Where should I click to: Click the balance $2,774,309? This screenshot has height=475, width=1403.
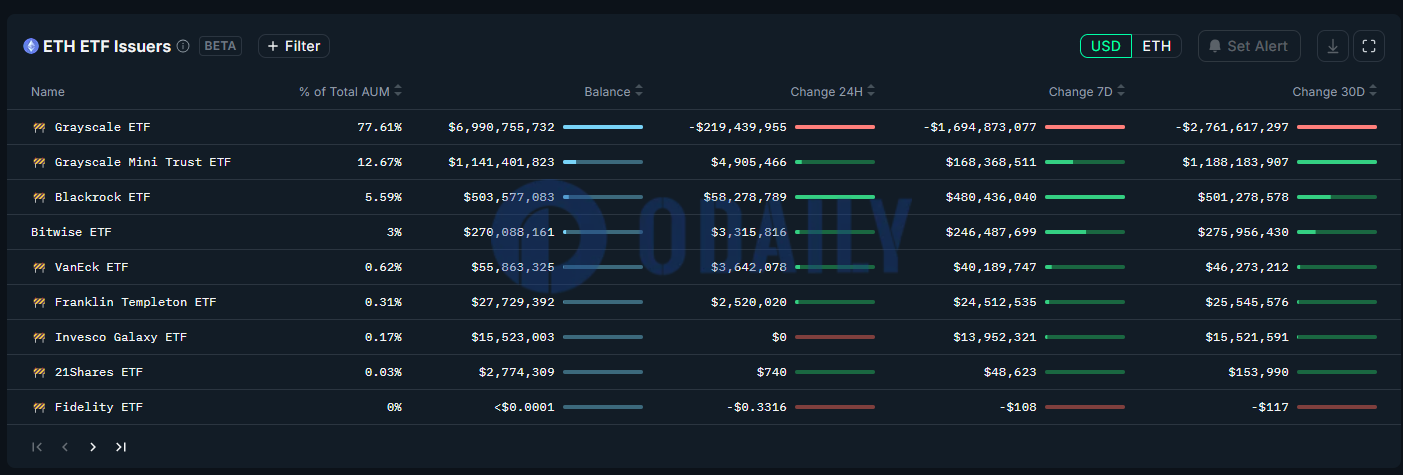point(517,372)
